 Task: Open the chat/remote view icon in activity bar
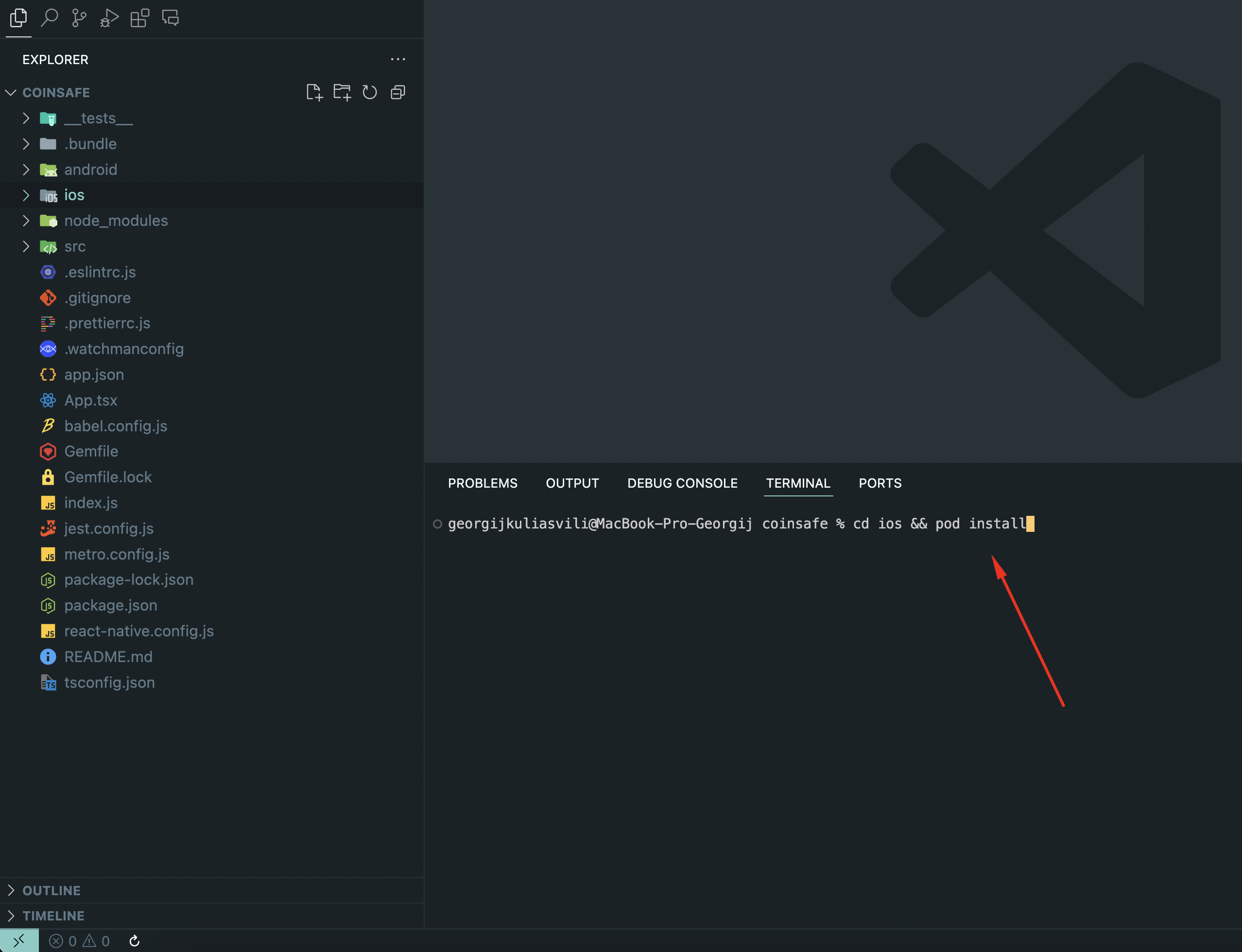pos(170,18)
